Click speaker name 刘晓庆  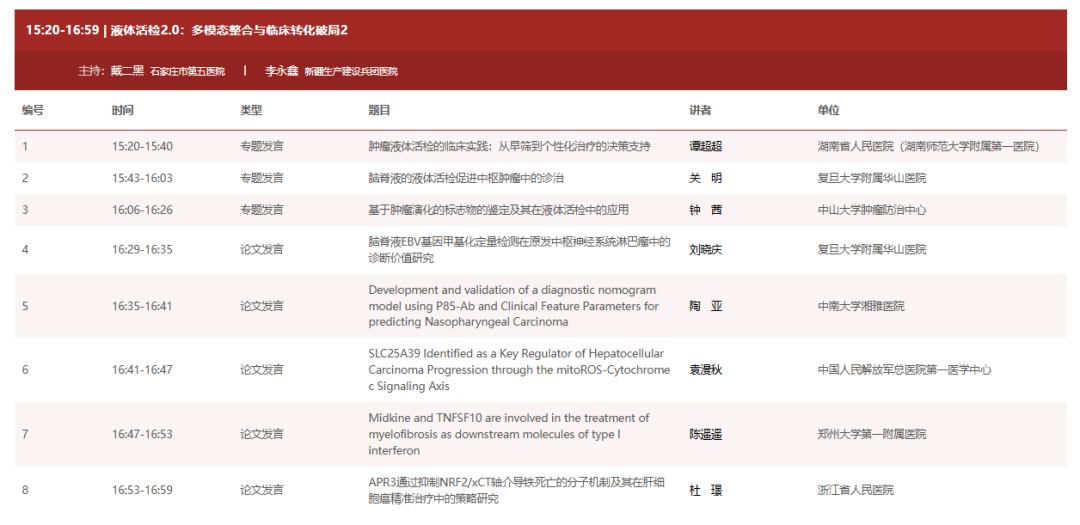click(x=706, y=249)
